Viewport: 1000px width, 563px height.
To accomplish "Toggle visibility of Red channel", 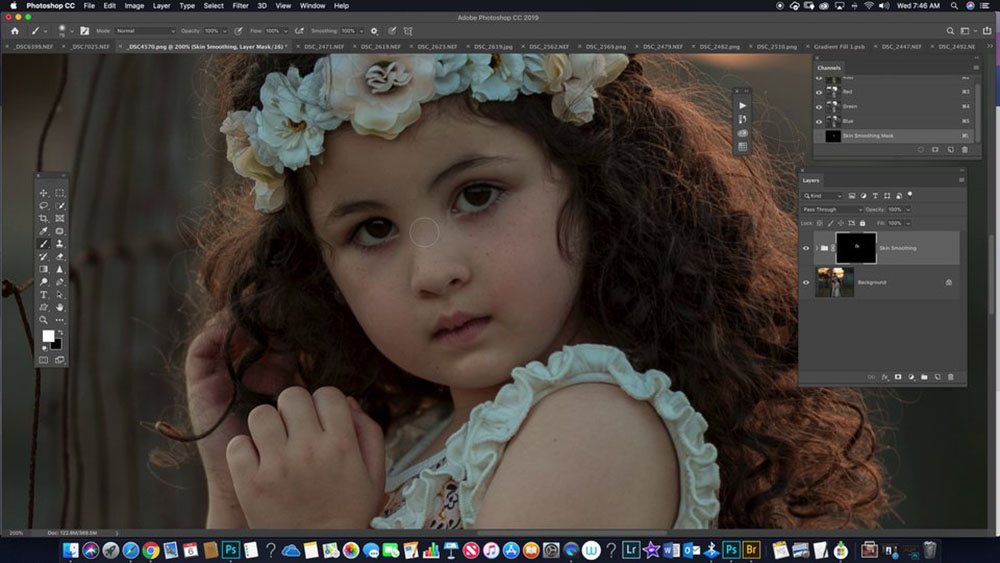I will click(819, 92).
